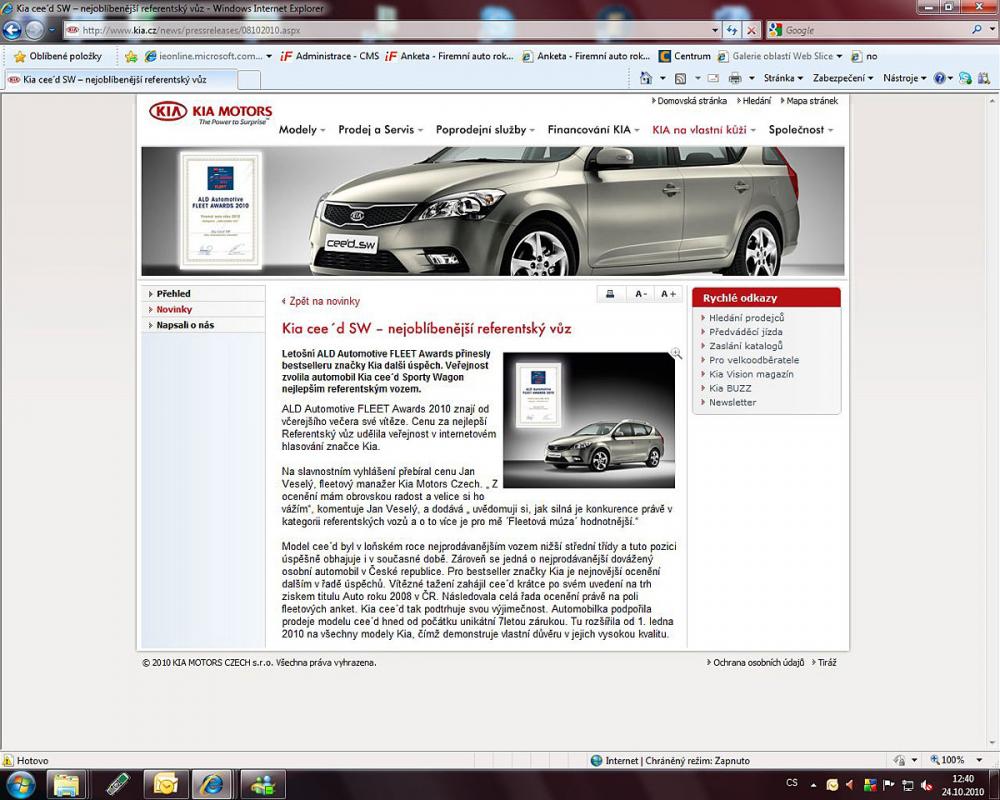Click Oblíbené položky favorites button

pyautogui.click(x=57, y=56)
